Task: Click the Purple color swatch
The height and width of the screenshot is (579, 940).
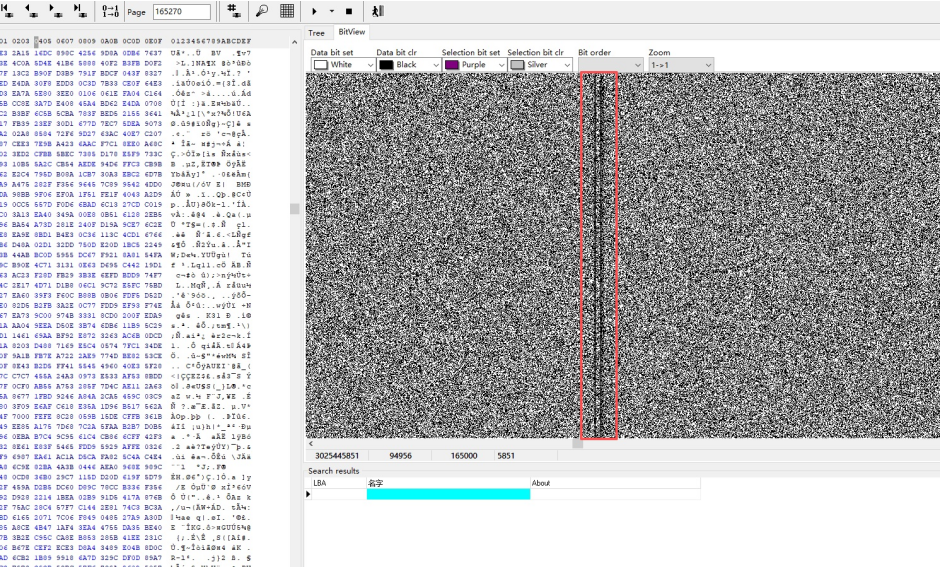Action: (x=452, y=65)
